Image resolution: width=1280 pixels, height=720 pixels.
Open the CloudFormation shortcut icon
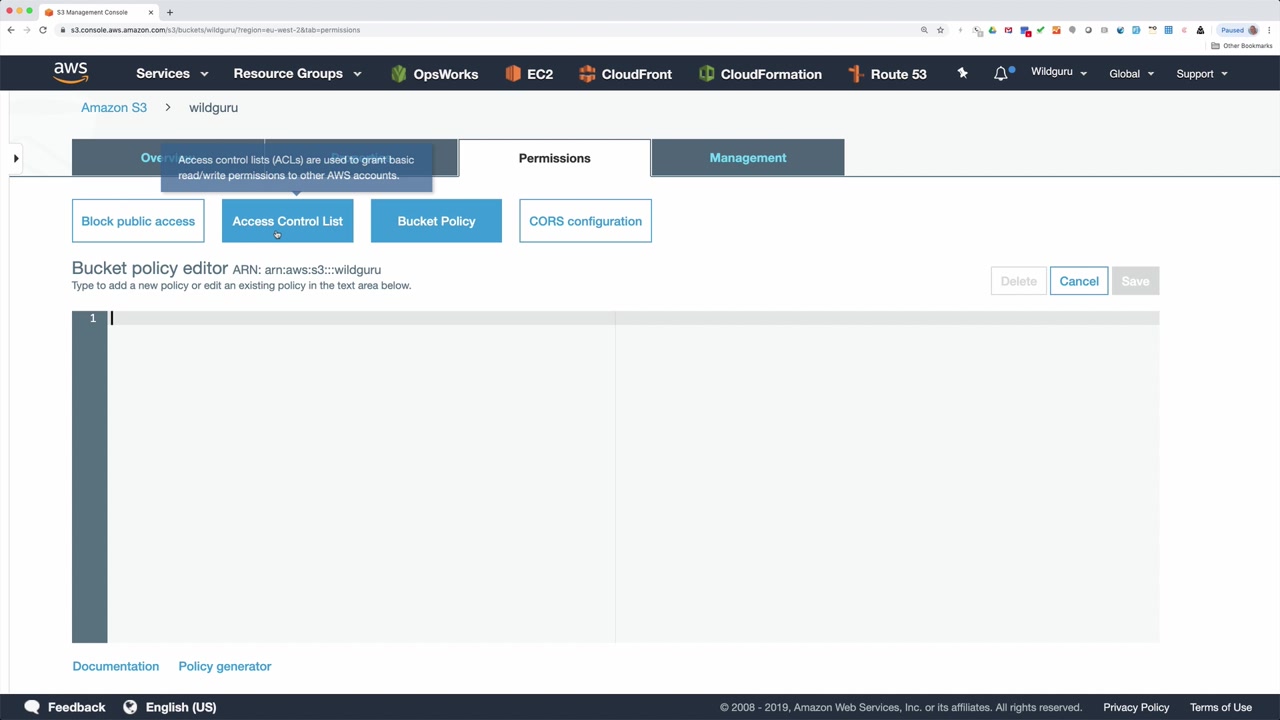point(706,74)
